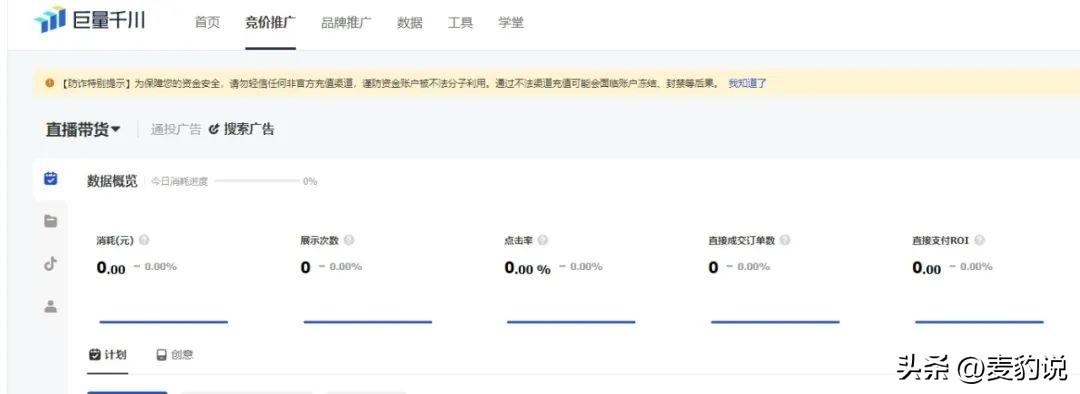This screenshot has width=1080, height=394.
Task: Select the 消耗(元) metric card
Action: [x=163, y=279]
